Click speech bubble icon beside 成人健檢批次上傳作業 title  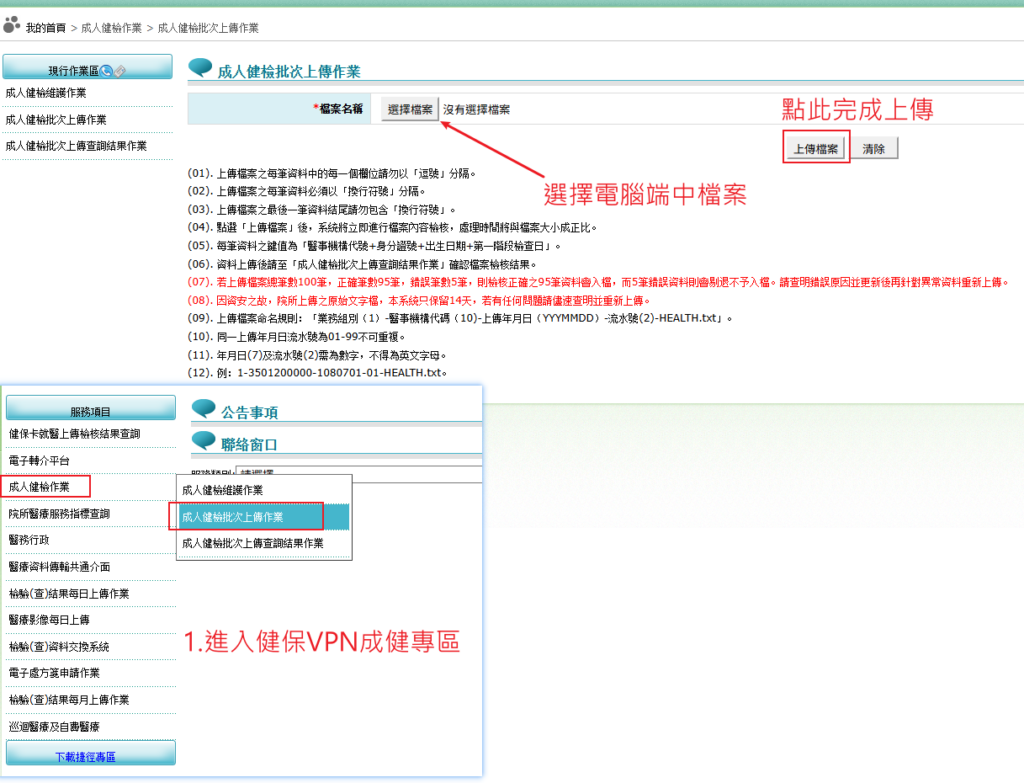pyautogui.click(x=200, y=68)
